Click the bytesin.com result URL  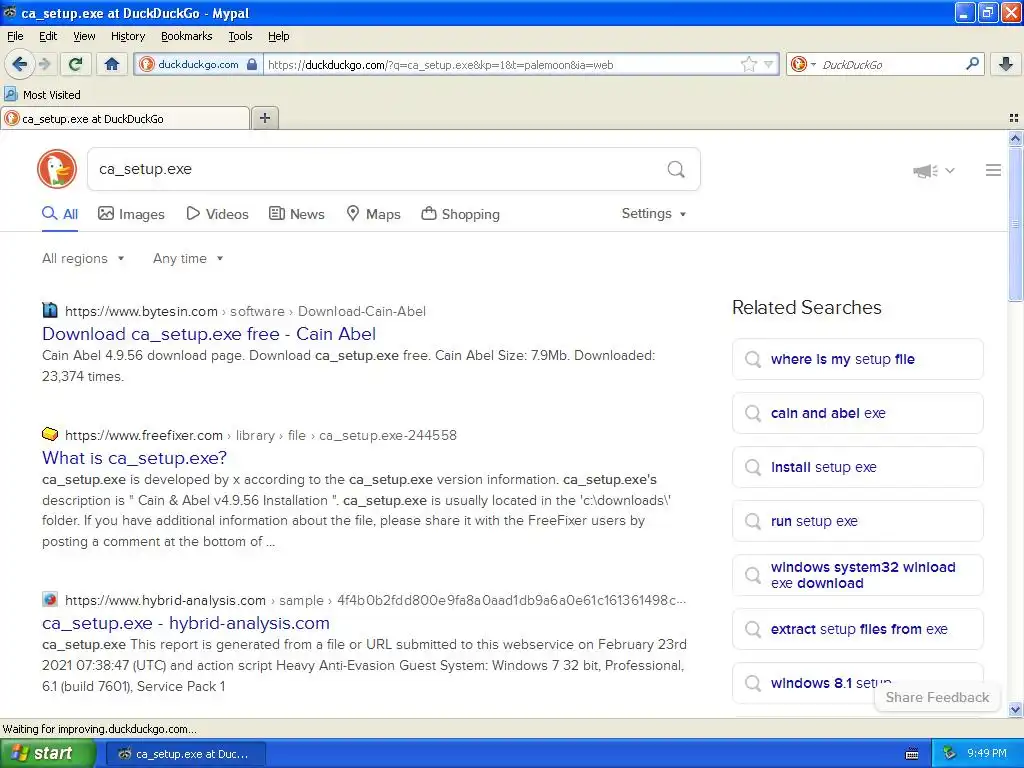coord(245,312)
